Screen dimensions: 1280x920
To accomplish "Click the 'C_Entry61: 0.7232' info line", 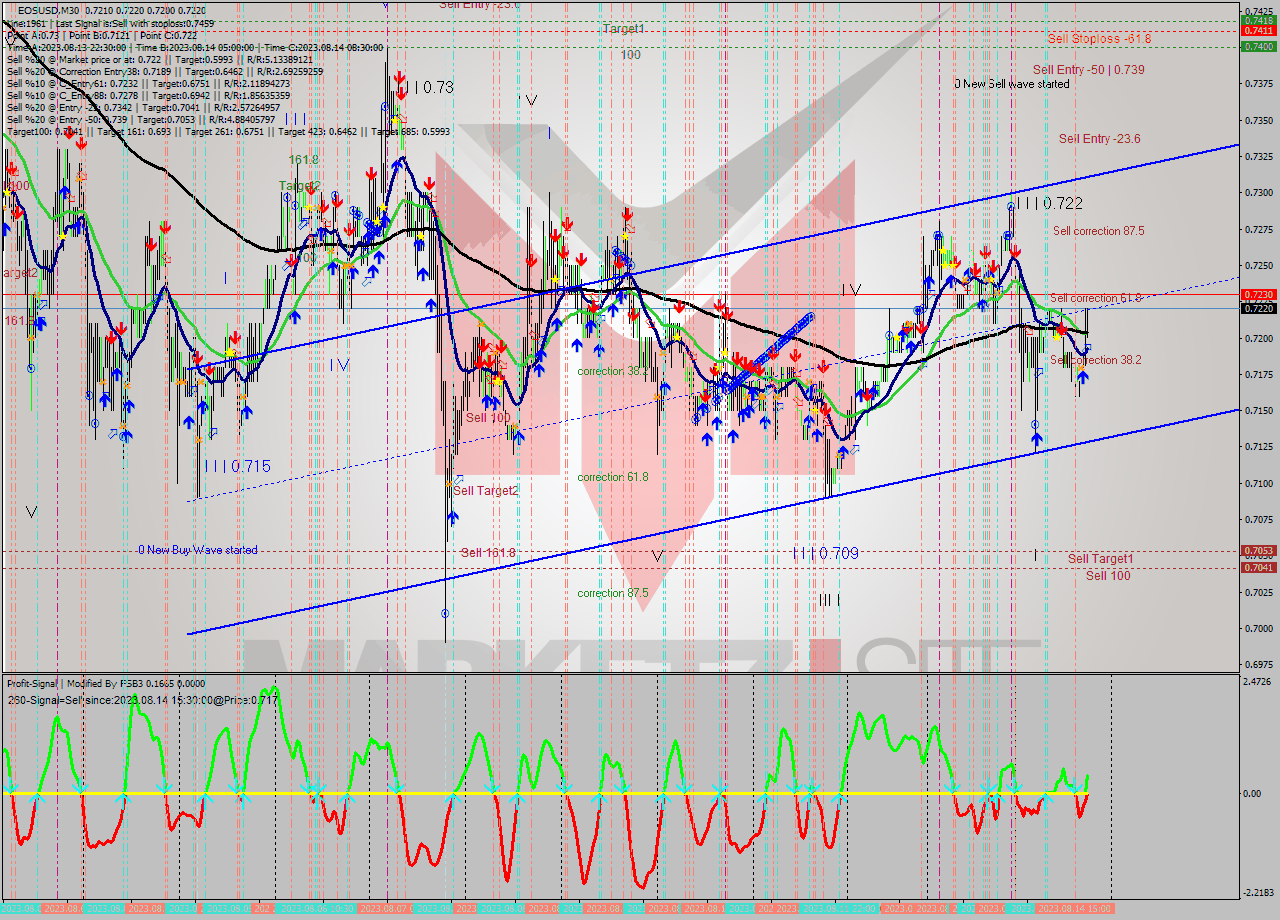I will (149, 83).
